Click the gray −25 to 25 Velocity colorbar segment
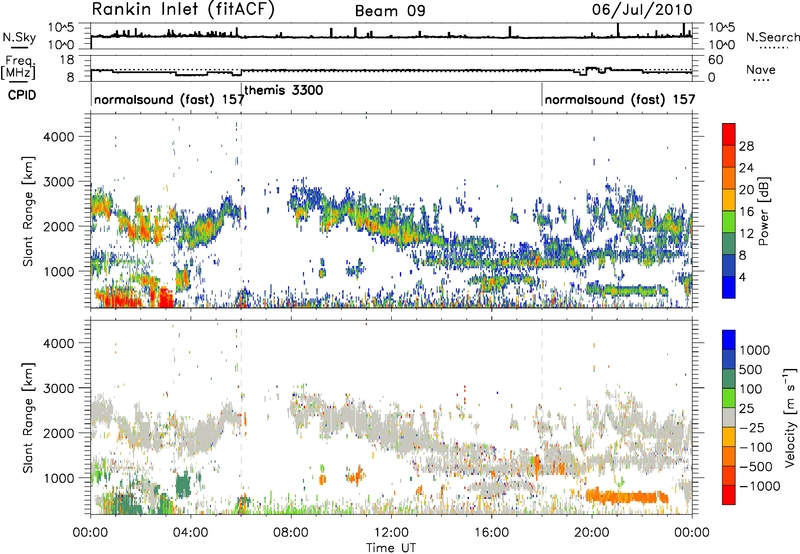This screenshot has width=800, height=554. [729, 417]
